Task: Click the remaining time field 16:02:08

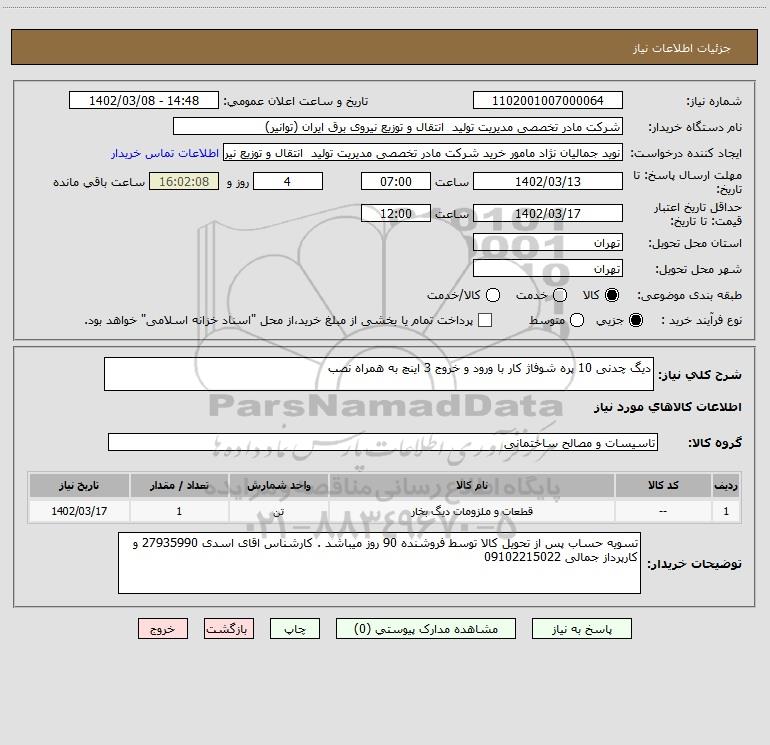Action: tap(184, 181)
